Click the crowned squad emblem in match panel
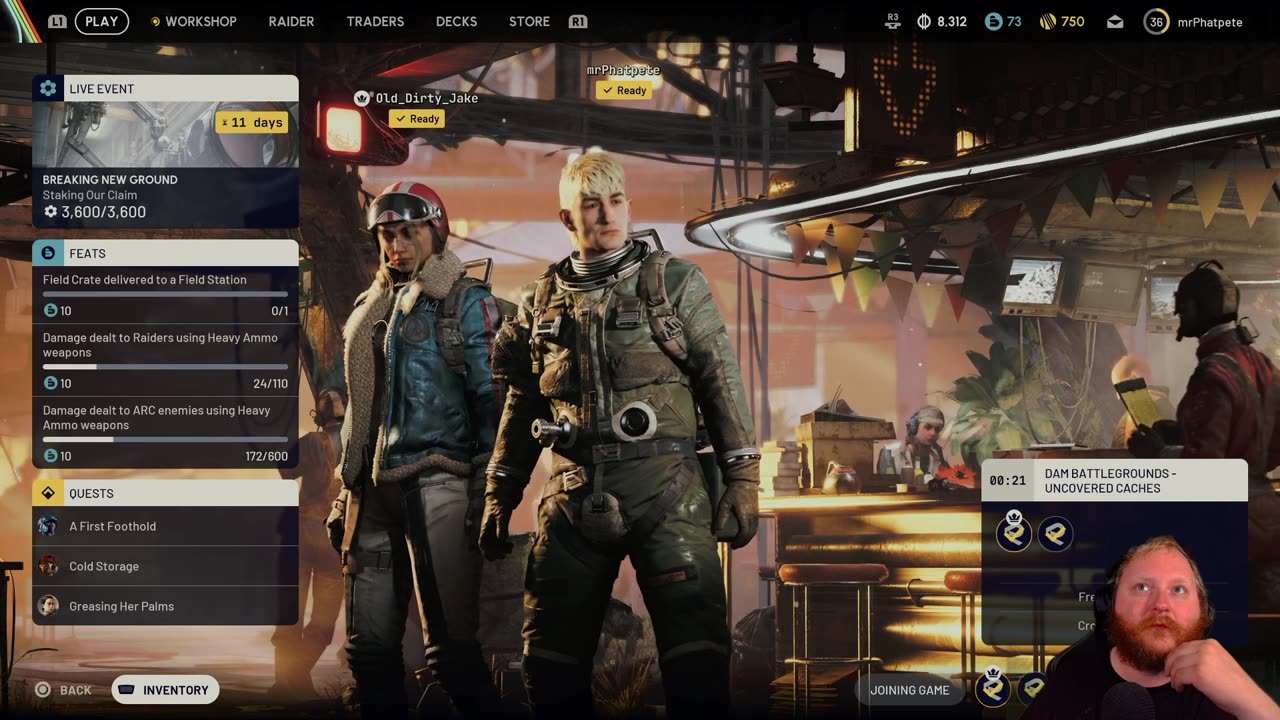Image resolution: width=1280 pixels, height=720 pixels. coord(1014,533)
